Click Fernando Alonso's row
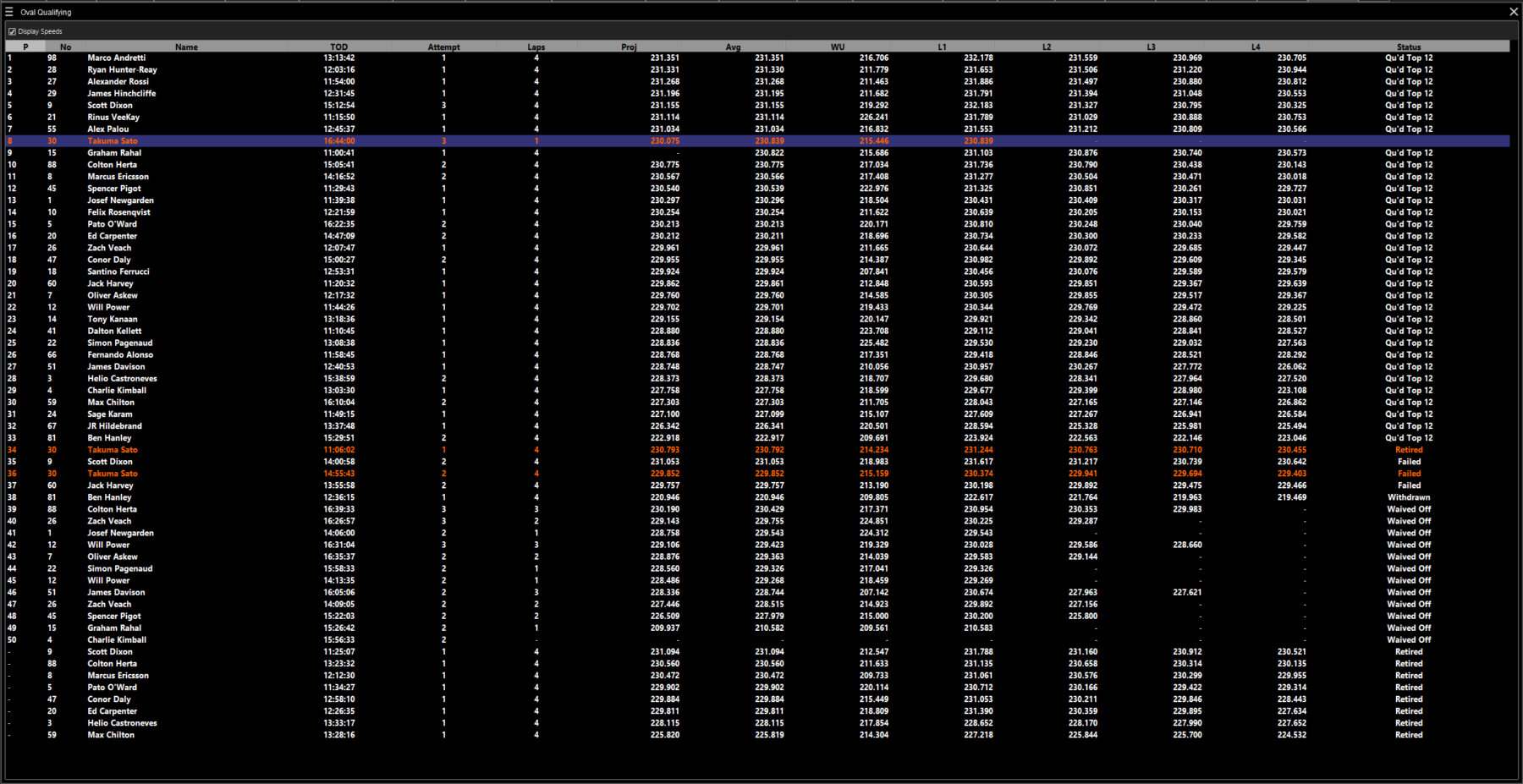 (120, 355)
